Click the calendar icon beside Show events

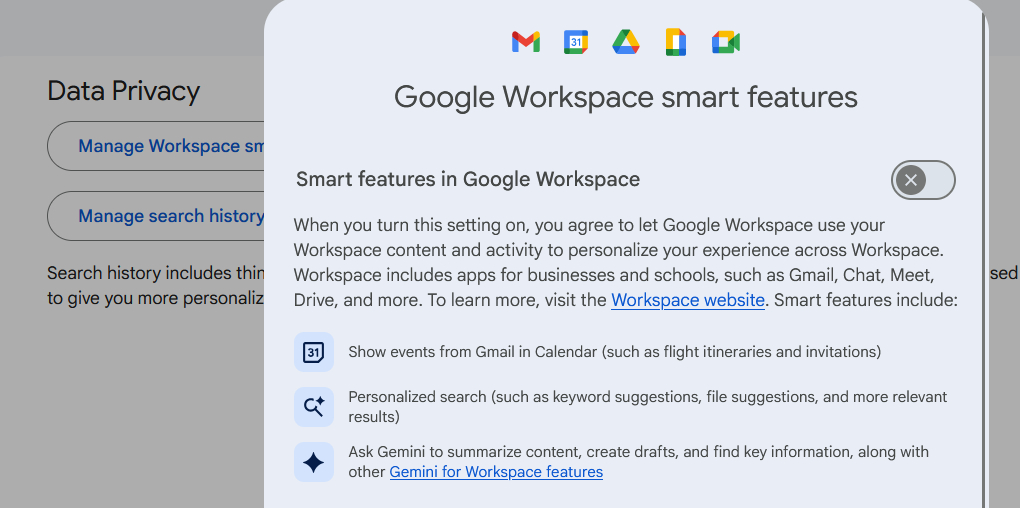pyautogui.click(x=314, y=352)
